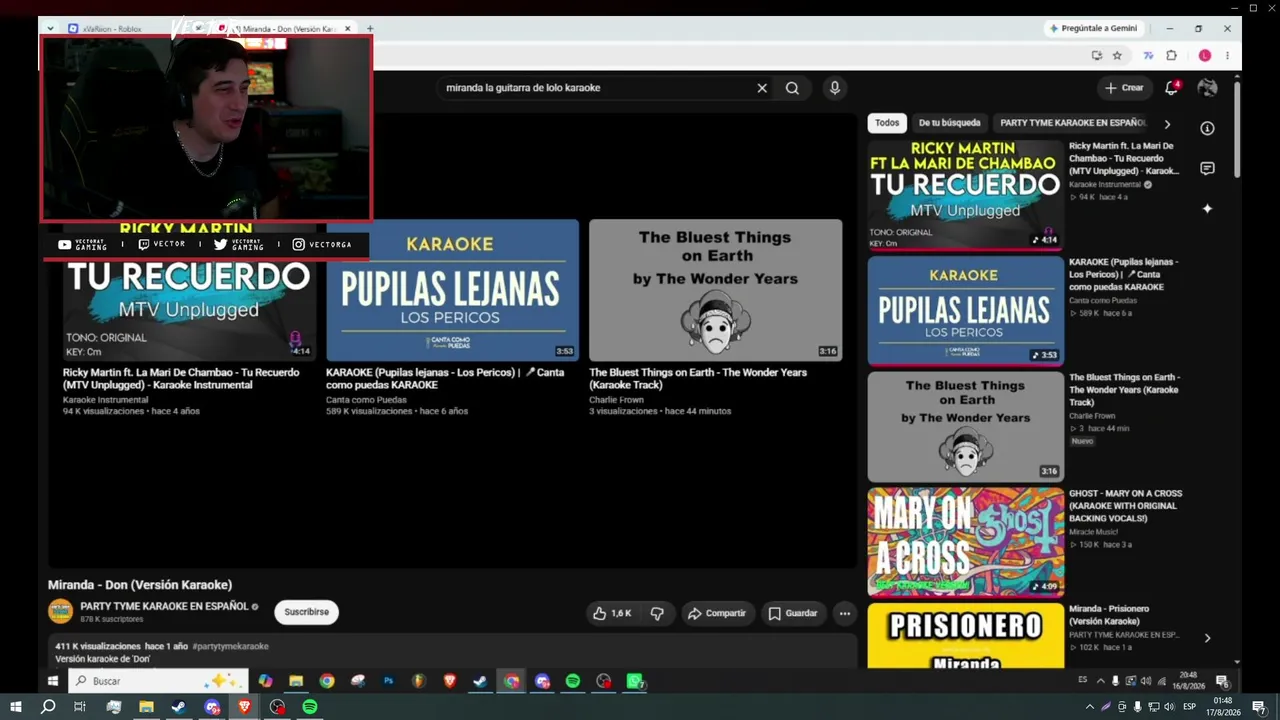Open Pupilas Lejanas sidebar video thumbnail
Viewport: 1280px width, 720px height.
[965, 311]
